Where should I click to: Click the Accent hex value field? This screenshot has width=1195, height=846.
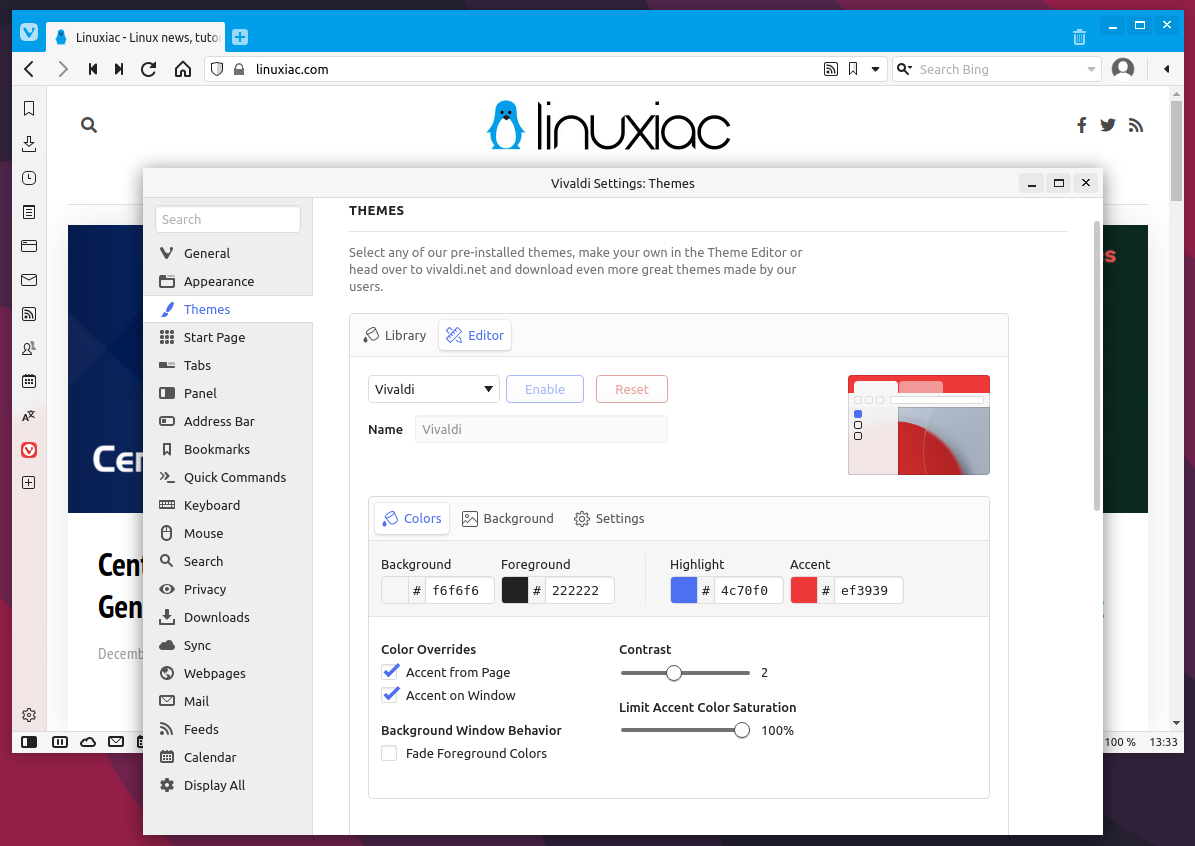(x=868, y=590)
